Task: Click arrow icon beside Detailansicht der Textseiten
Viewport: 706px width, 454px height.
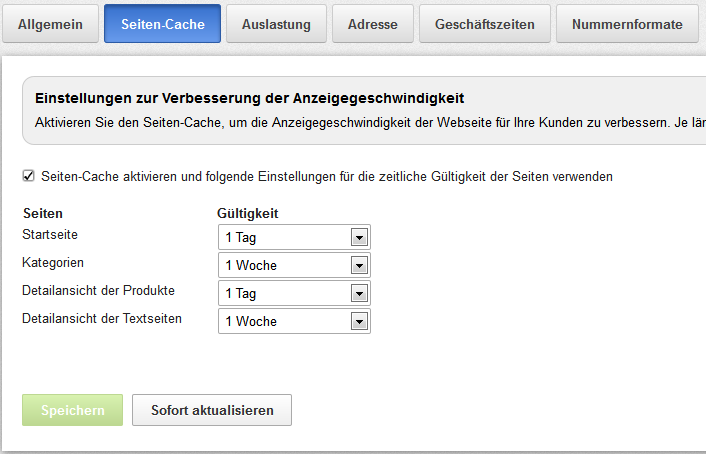Action: pos(359,321)
